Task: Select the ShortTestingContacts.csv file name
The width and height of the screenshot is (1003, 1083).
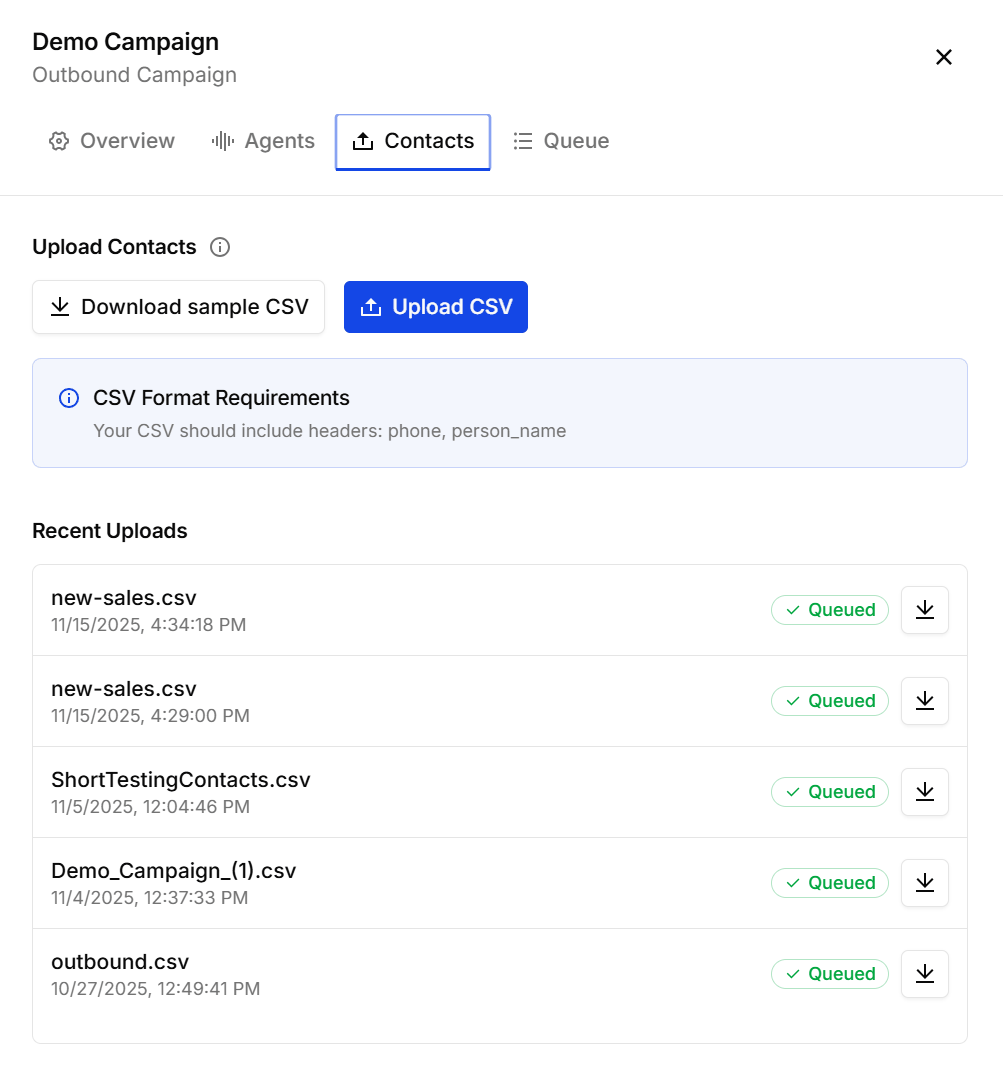Action: [181, 780]
